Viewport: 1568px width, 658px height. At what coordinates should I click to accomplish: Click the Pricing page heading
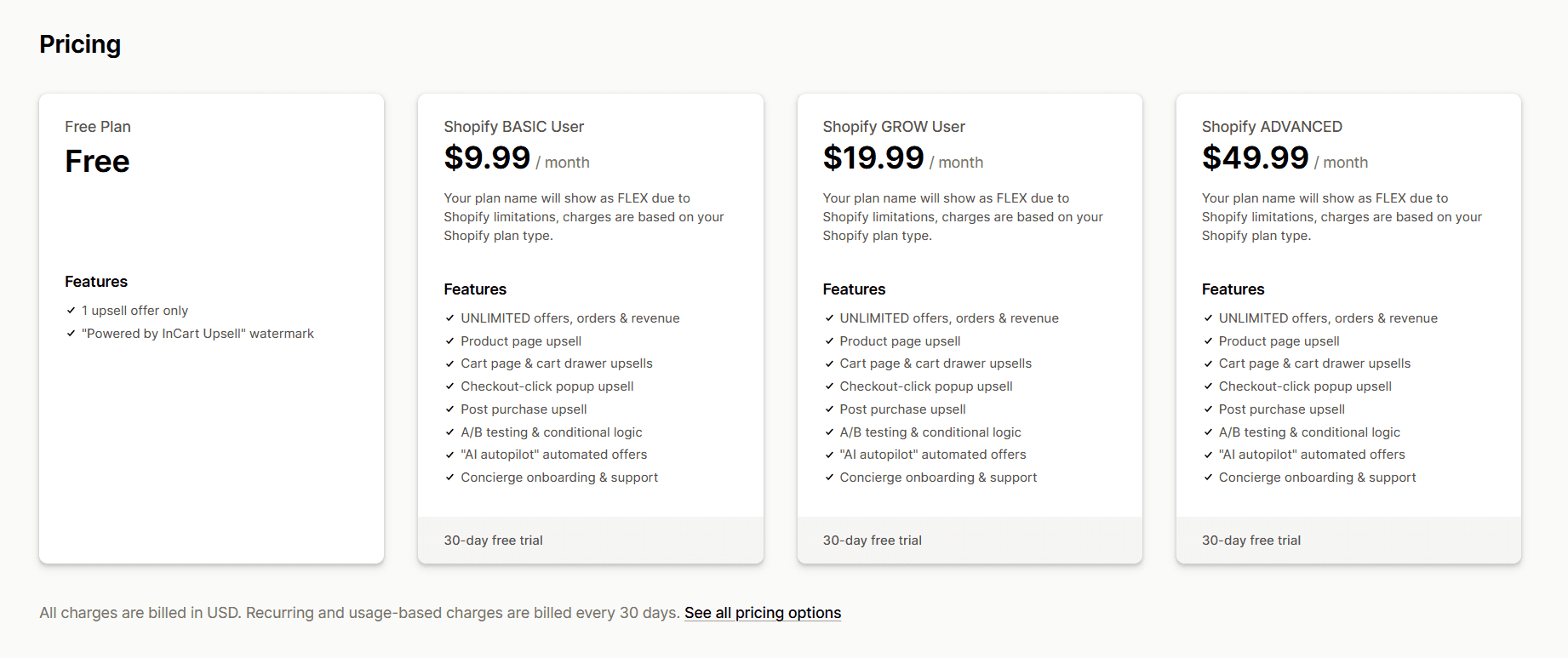coord(80,44)
